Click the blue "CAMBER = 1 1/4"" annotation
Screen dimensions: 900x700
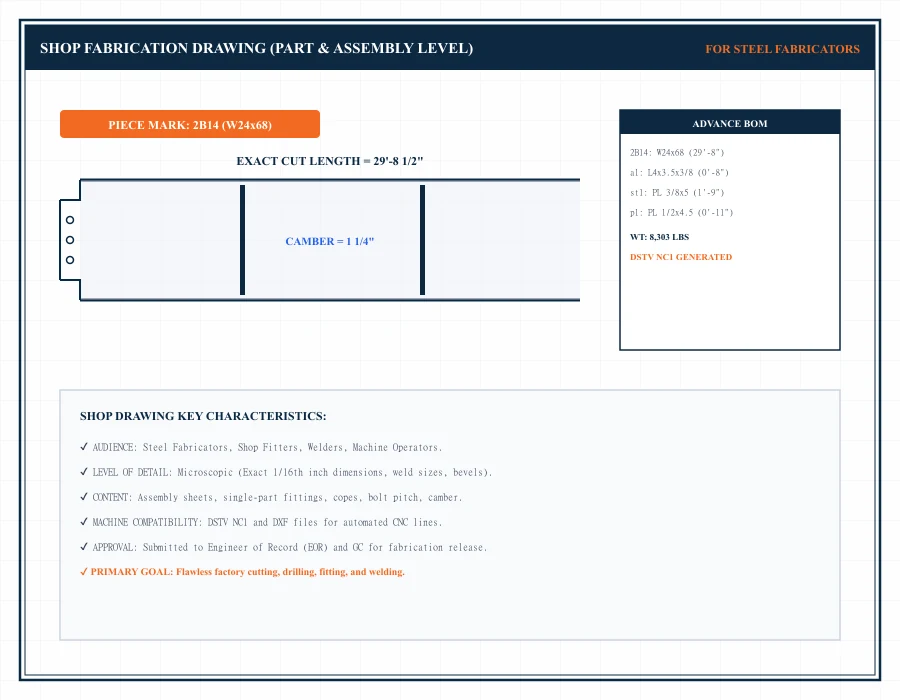pyautogui.click(x=329, y=242)
